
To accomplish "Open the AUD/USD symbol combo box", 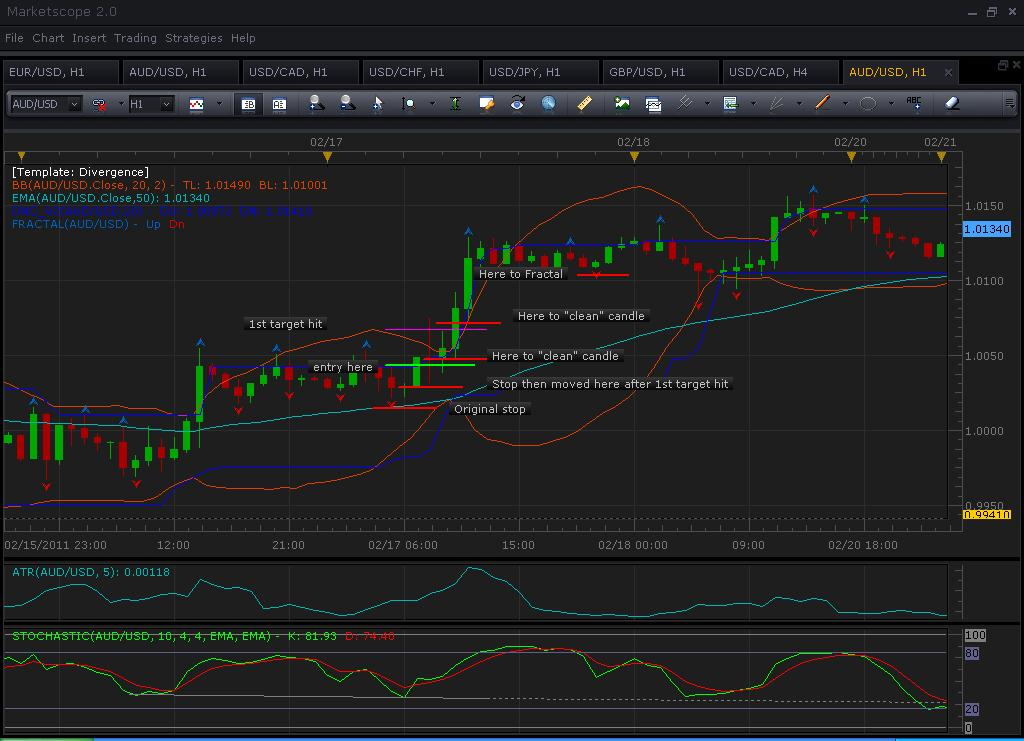I will pos(46,104).
